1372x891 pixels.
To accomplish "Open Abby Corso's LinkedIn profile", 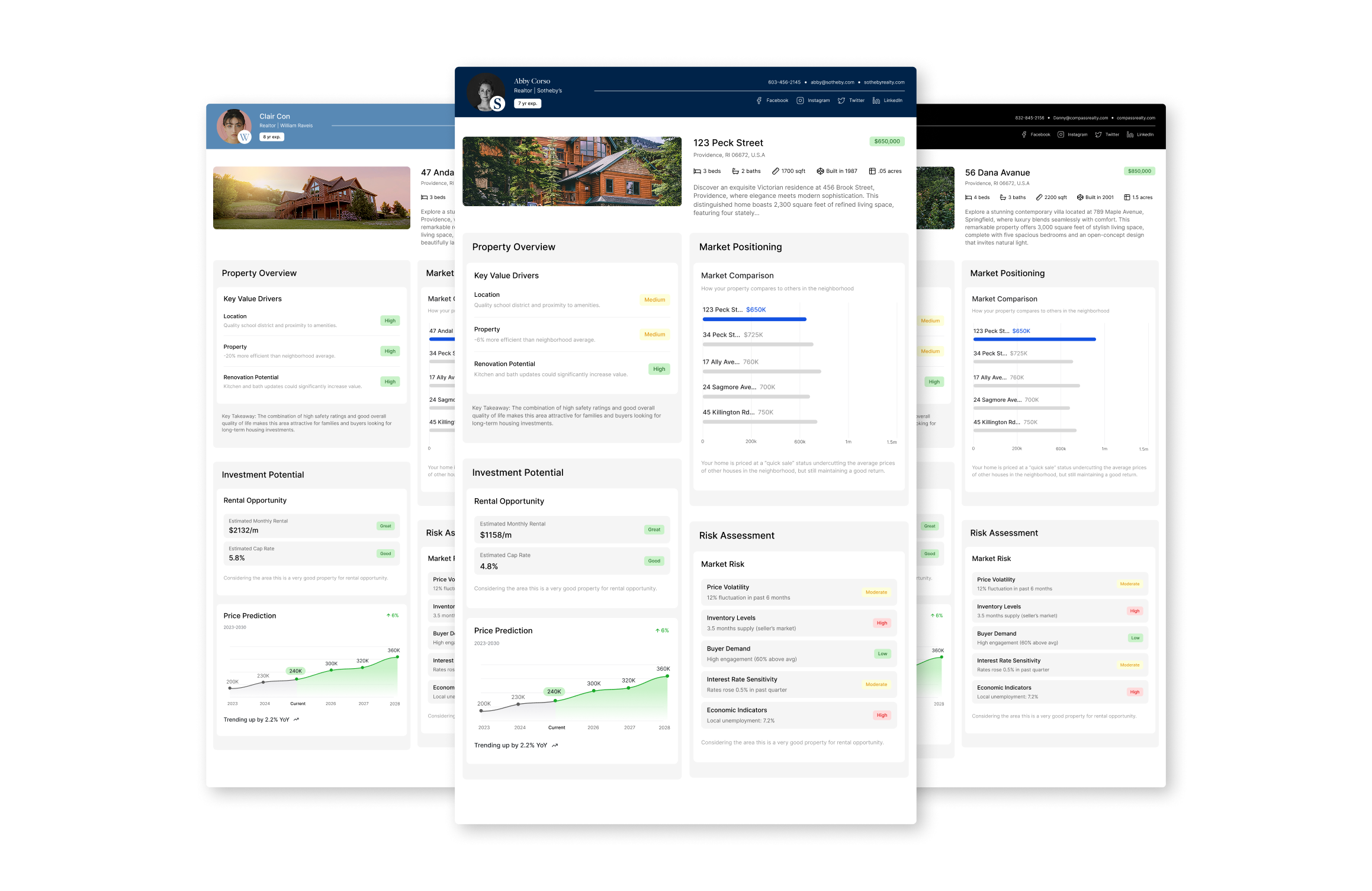I will coord(888,100).
